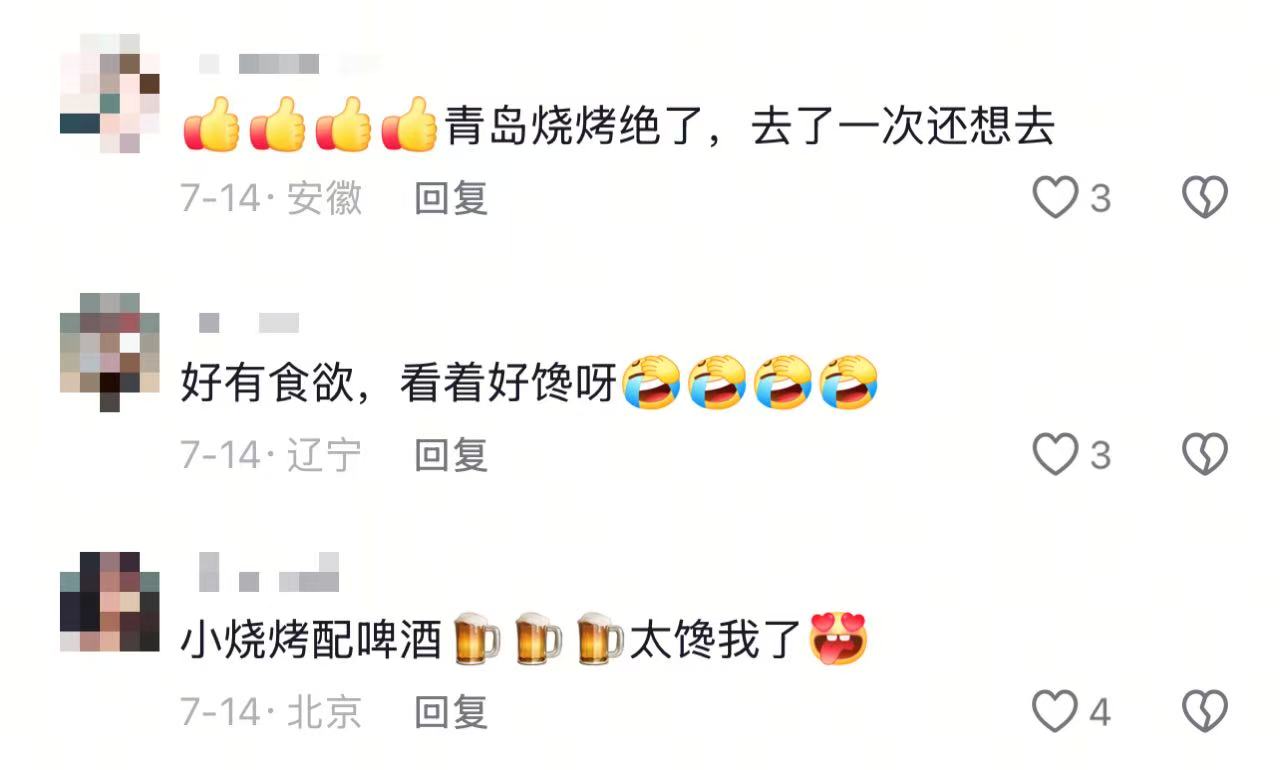Reply (回复) to the 安徽 comment

(451, 198)
